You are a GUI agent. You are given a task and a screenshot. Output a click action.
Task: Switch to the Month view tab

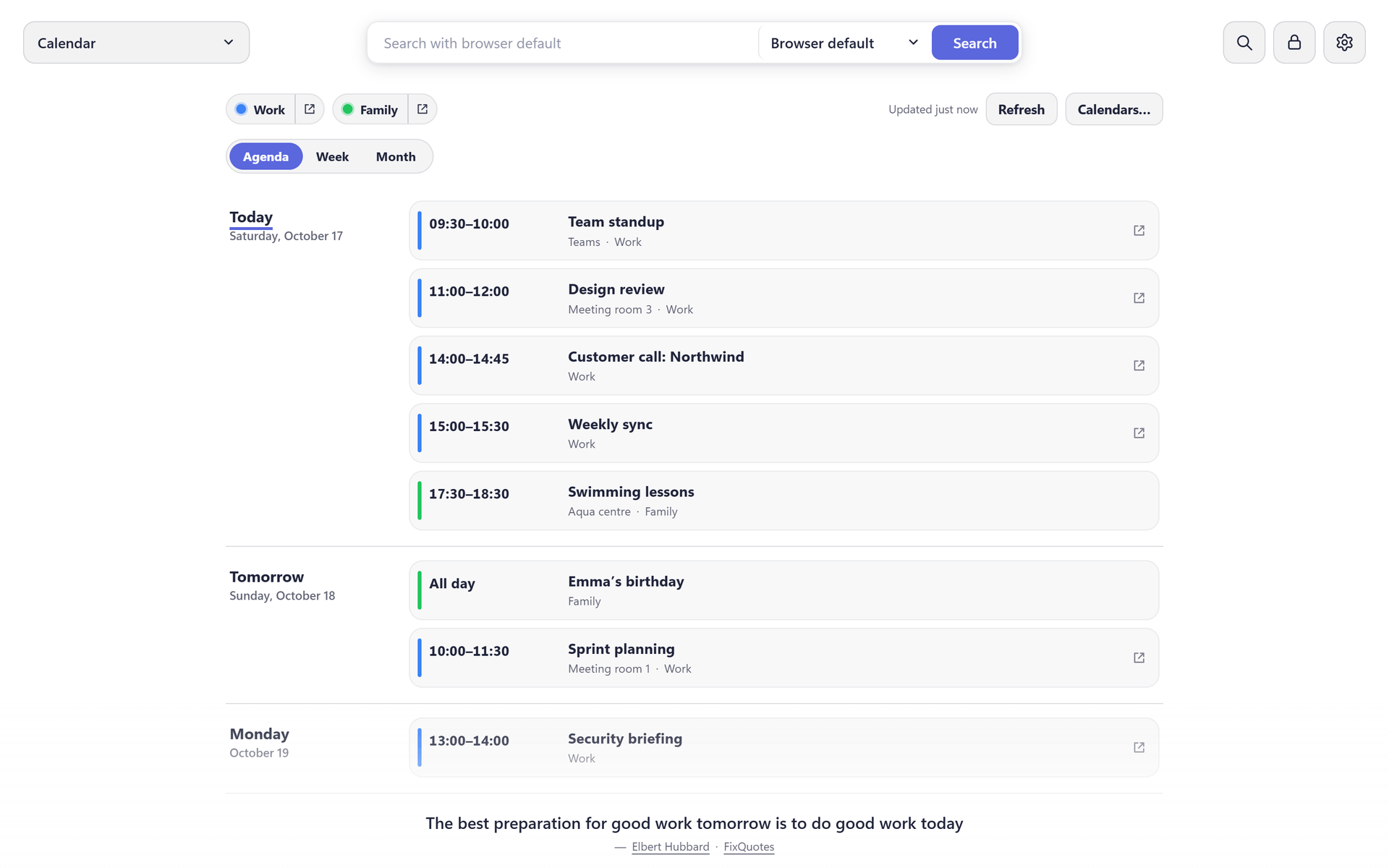(396, 156)
